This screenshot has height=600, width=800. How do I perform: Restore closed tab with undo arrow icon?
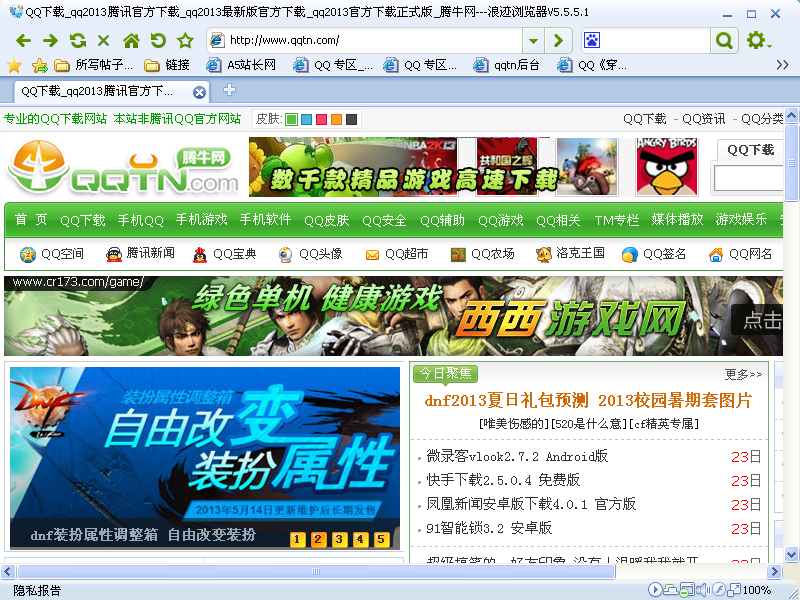coord(158,40)
